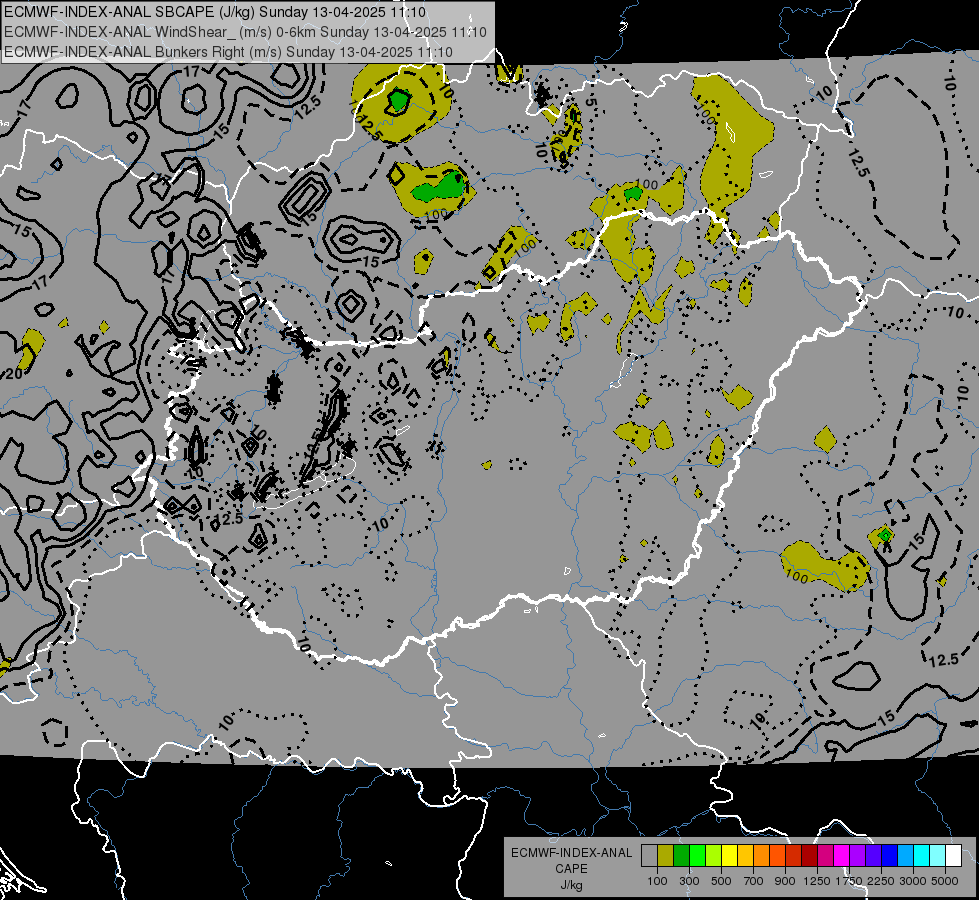Viewport: 979px width, 900px height.
Task: Click the CAPE label in the legend
Action: click(x=571, y=868)
